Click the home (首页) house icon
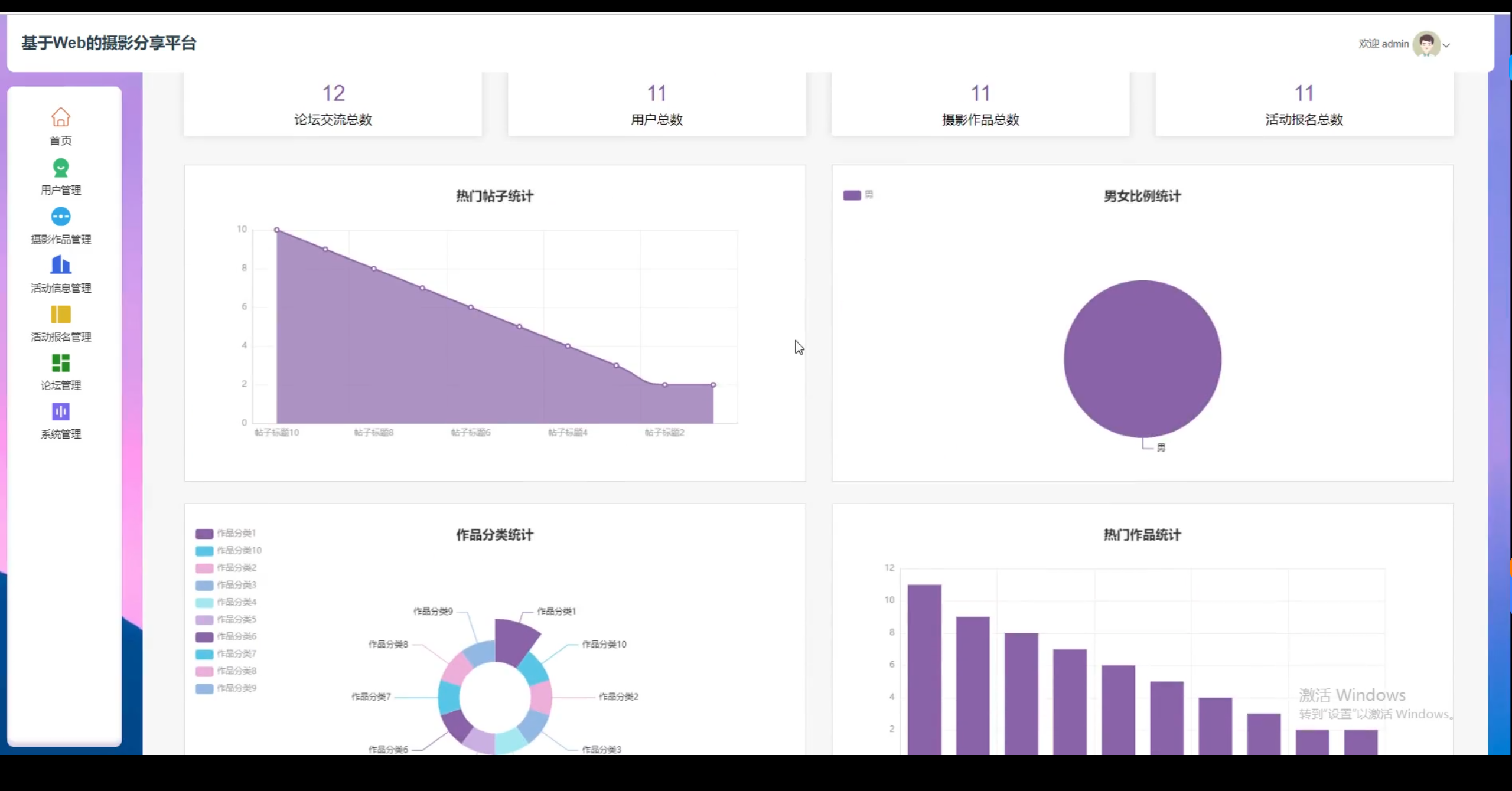 (x=60, y=117)
